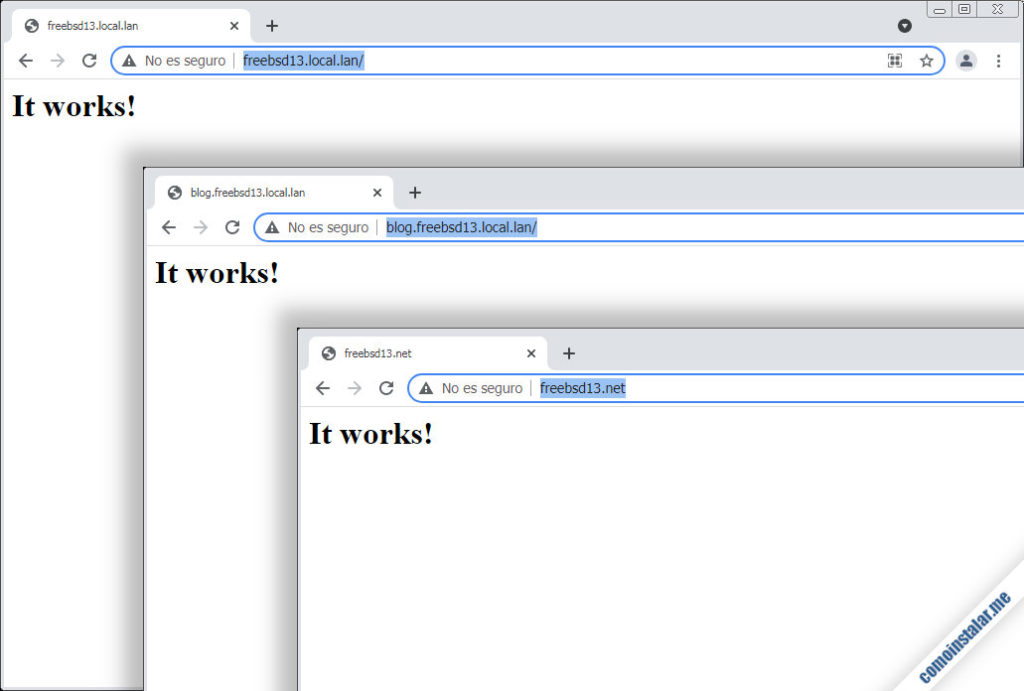Close the freebsd13.local.lan tab

[x=235, y=26]
